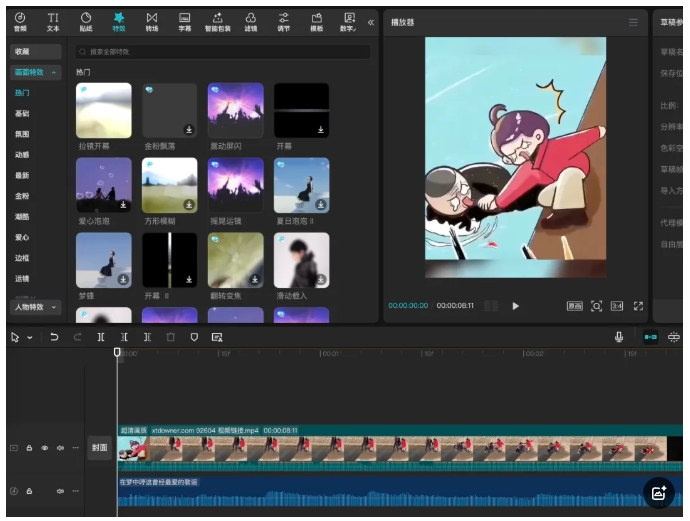Open the 智能包装 smart packaging panel
Image resolution: width=690 pixels, height=521 pixels.
pos(217,21)
